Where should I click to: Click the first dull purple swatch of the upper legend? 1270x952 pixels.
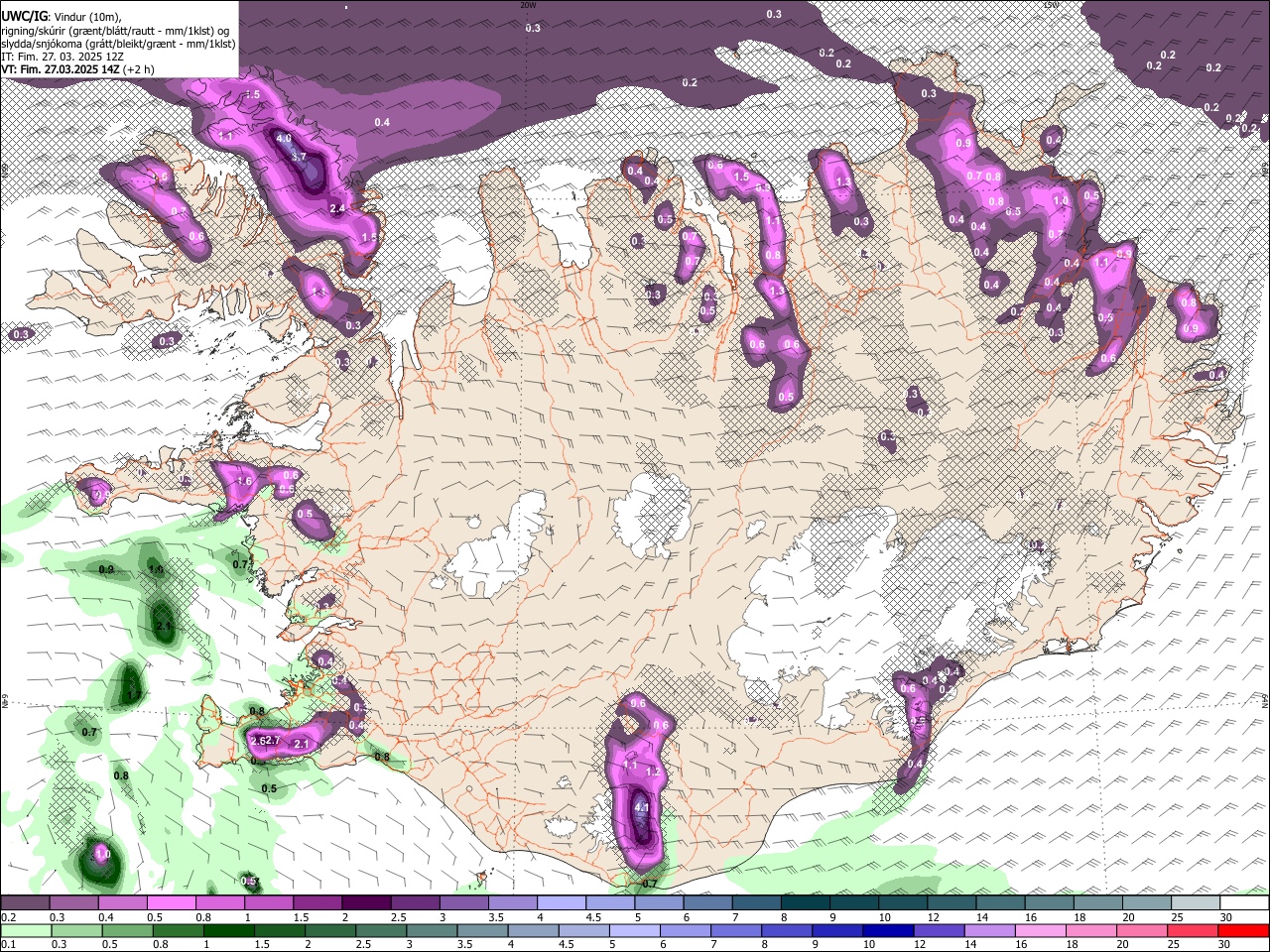pos(26,902)
